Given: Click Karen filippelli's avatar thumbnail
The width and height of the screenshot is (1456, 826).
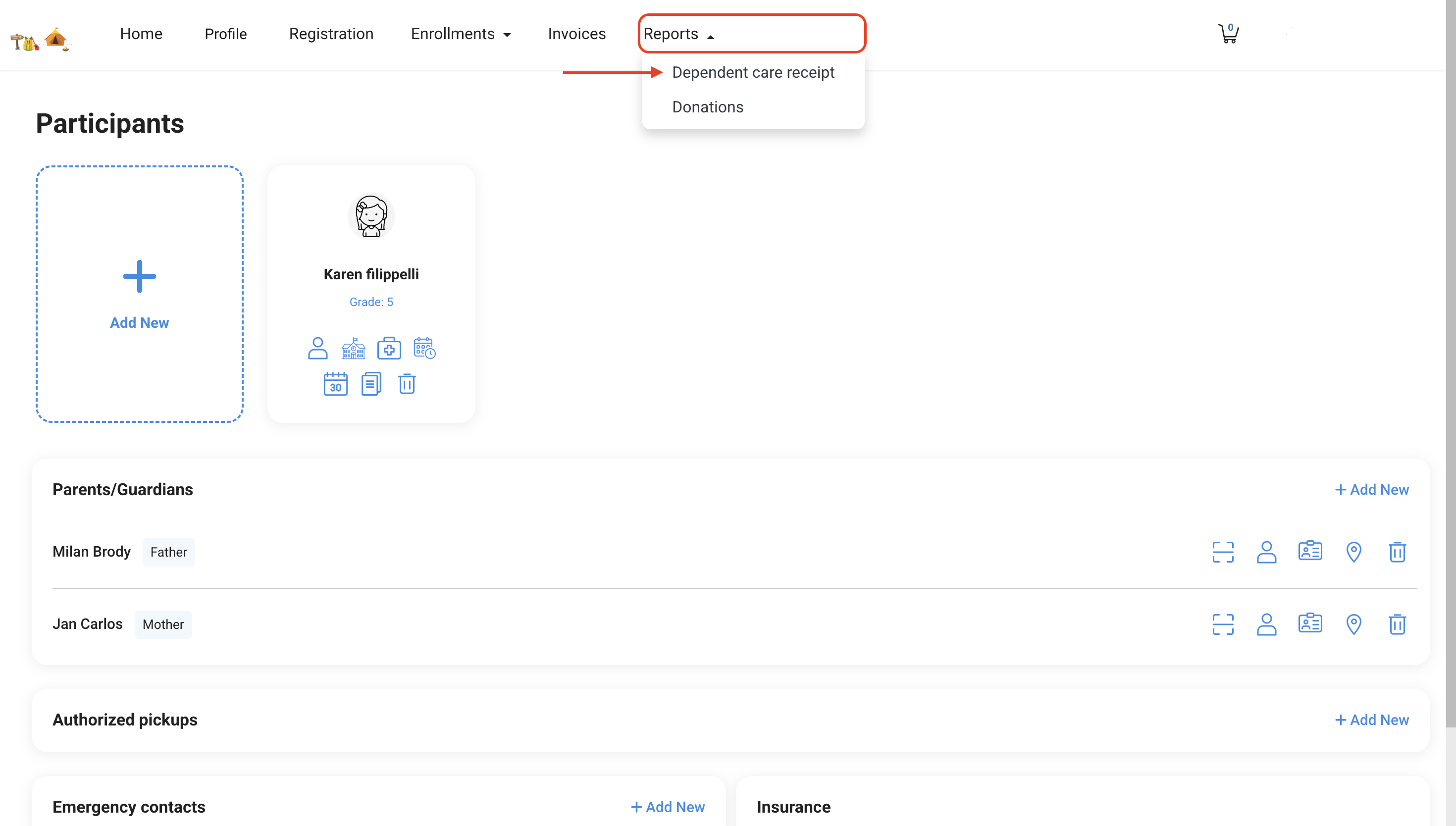Looking at the screenshot, I should [371, 216].
